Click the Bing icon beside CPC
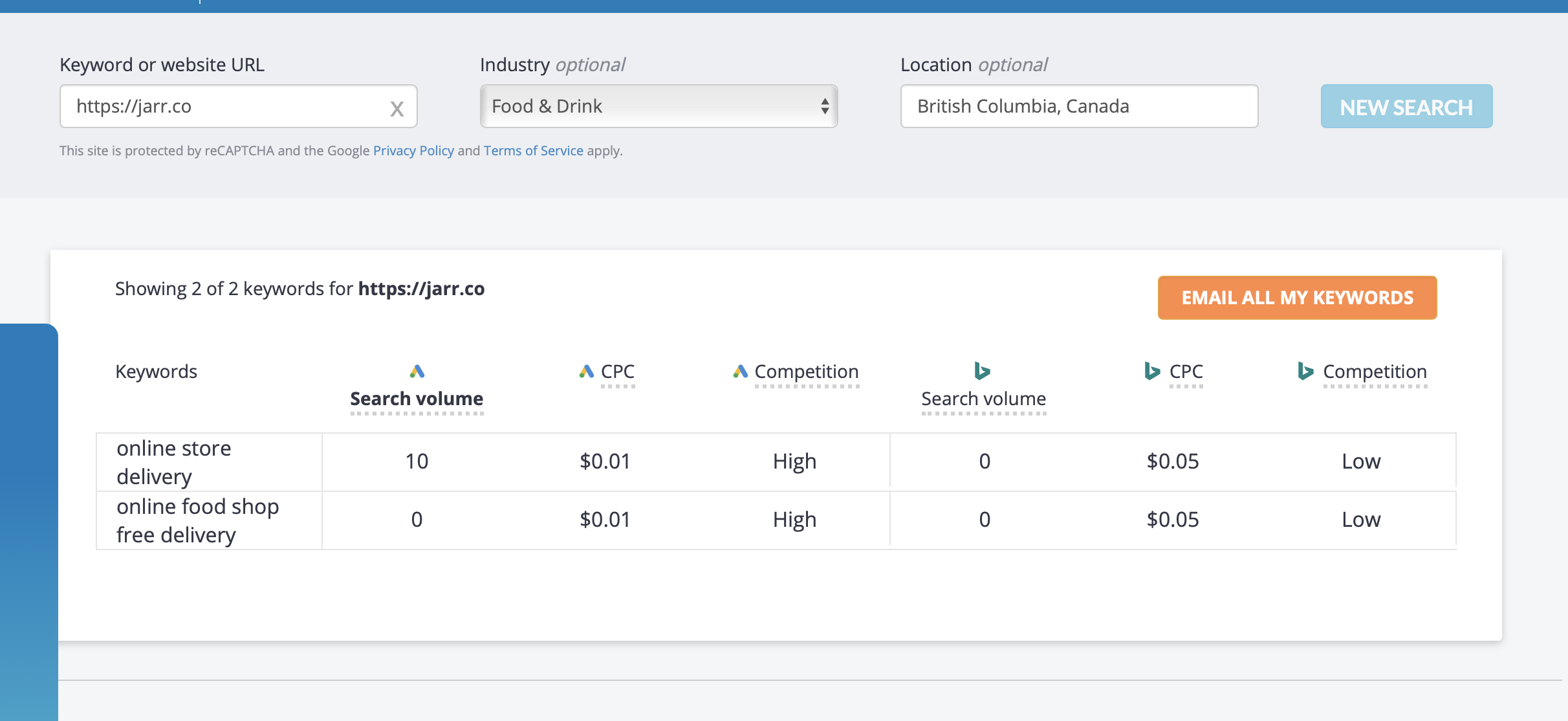1568x721 pixels. coord(1151,371)
